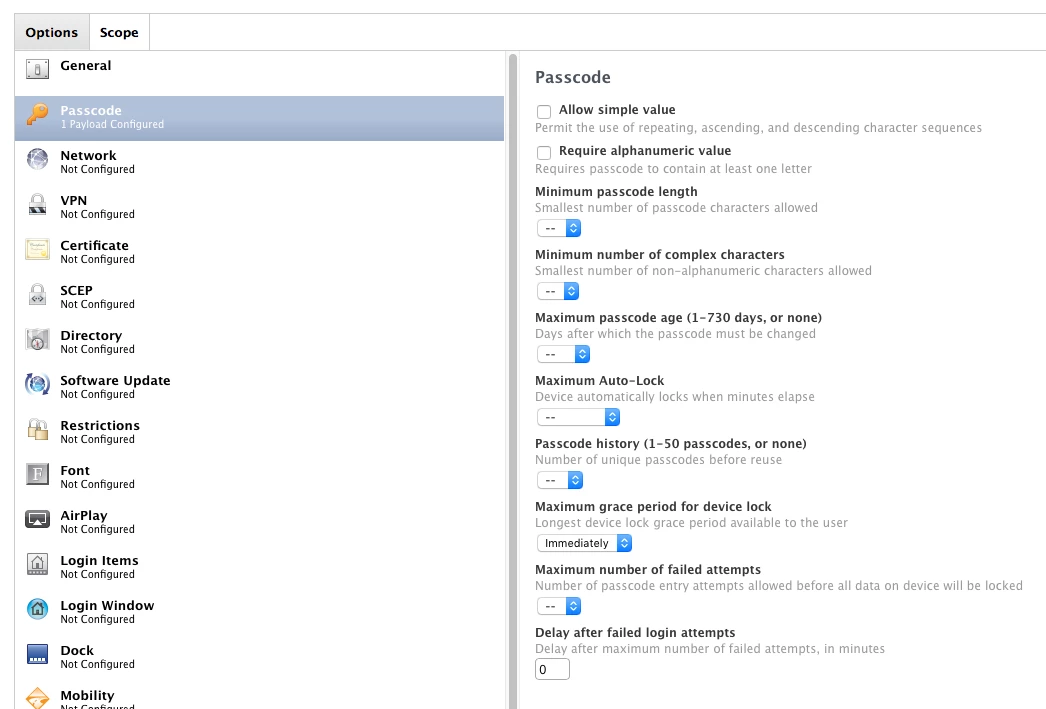Select the Dock payload label

pos(77,650)
